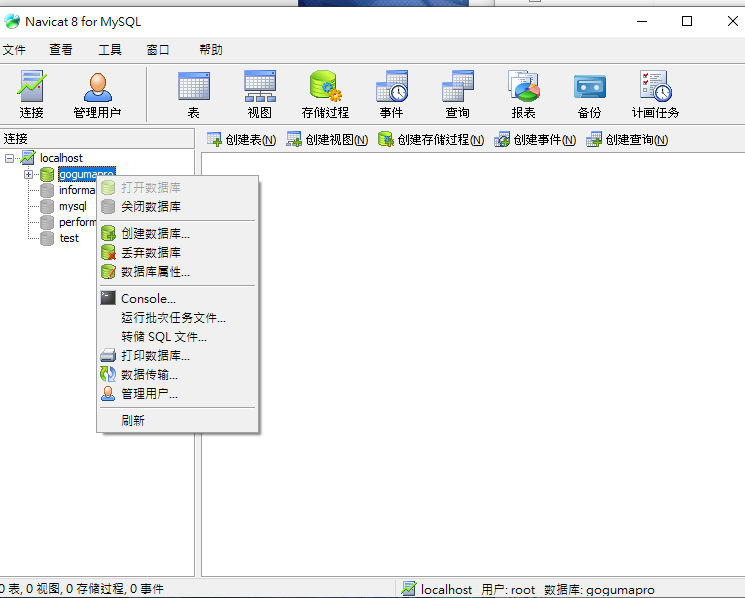Open the 查看 menu
This screenshot has width=745, height=598.
point(61,49)
